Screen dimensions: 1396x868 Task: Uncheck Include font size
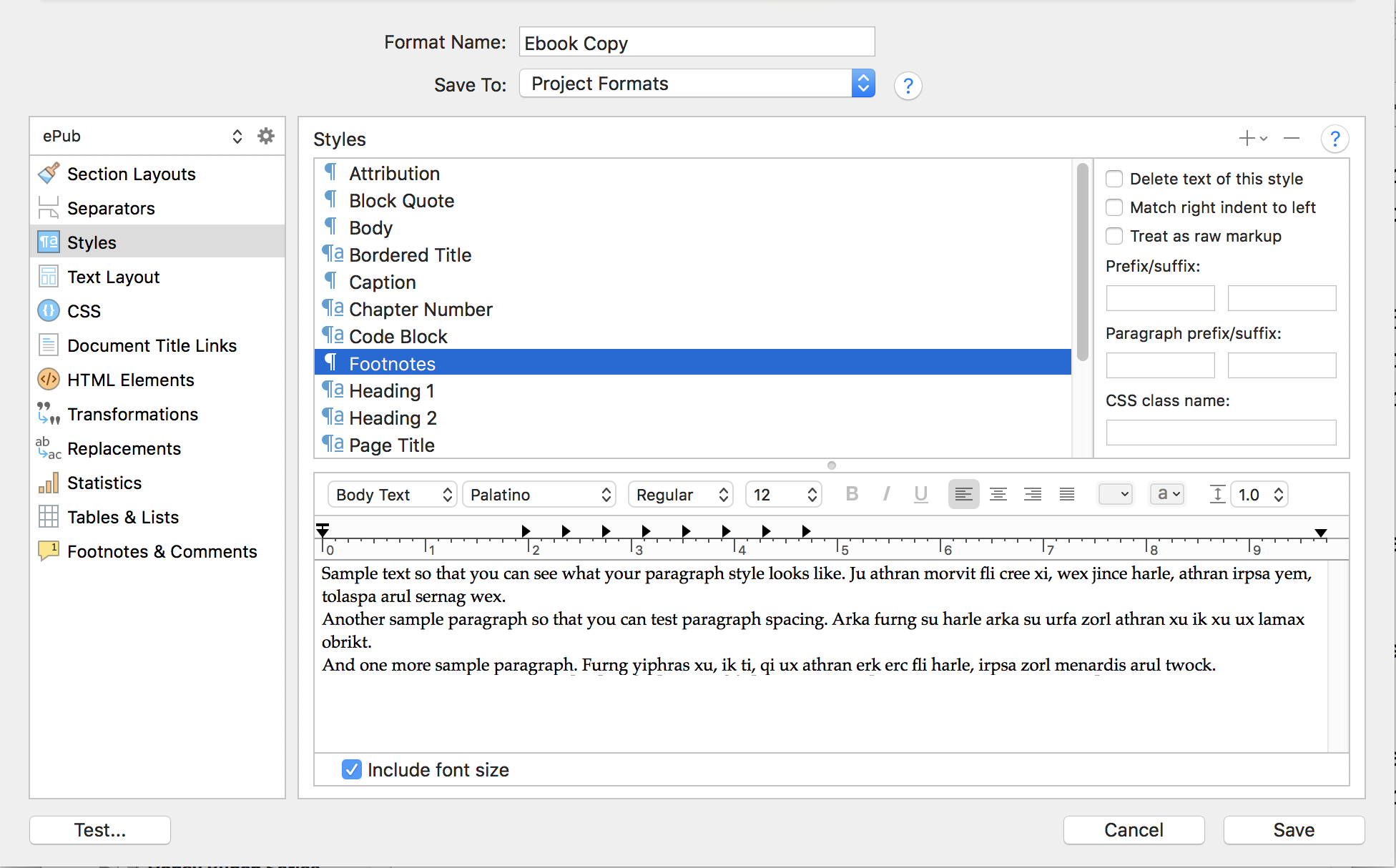351,769
